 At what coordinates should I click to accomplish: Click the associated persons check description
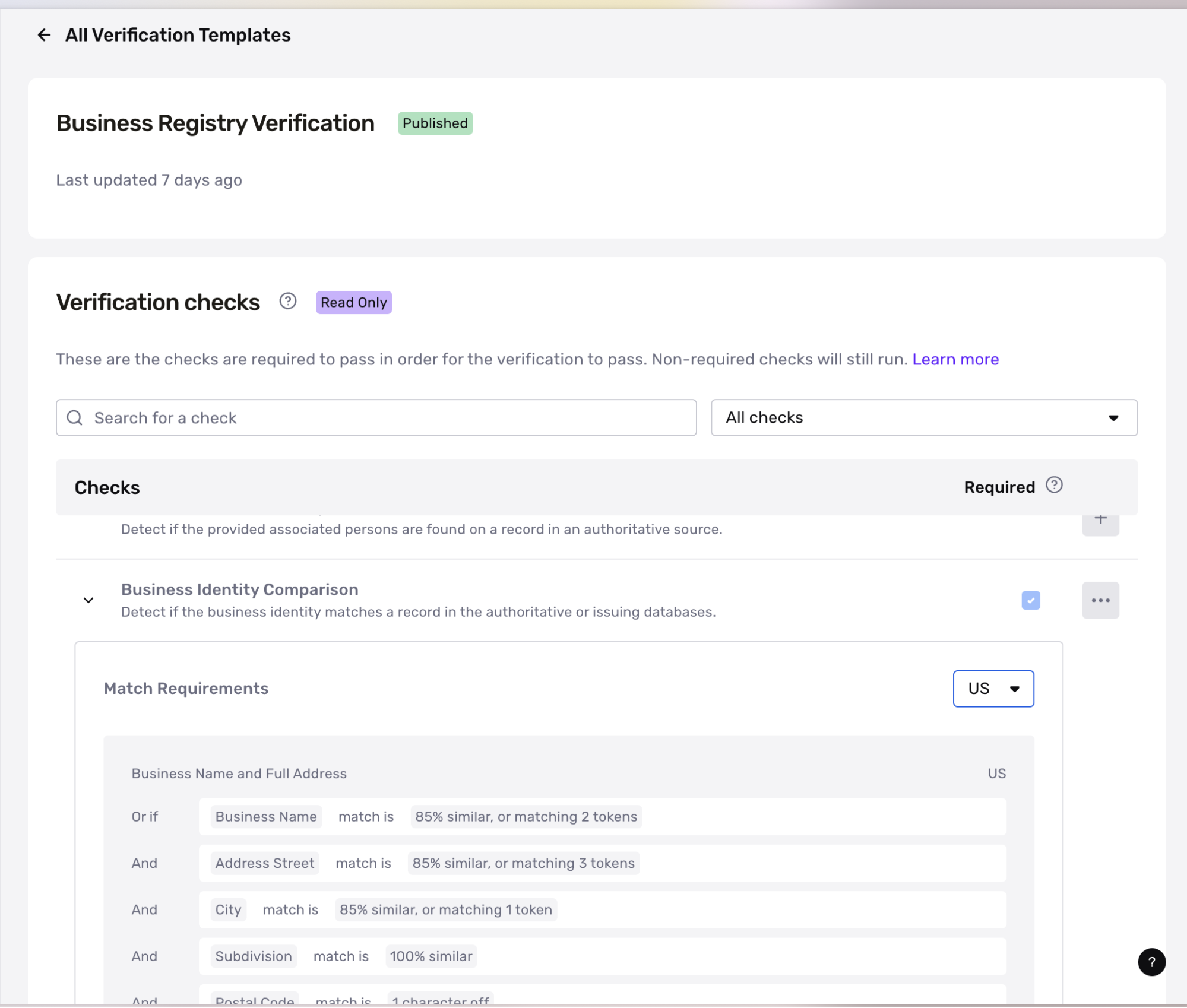click(x=422, y=530)
